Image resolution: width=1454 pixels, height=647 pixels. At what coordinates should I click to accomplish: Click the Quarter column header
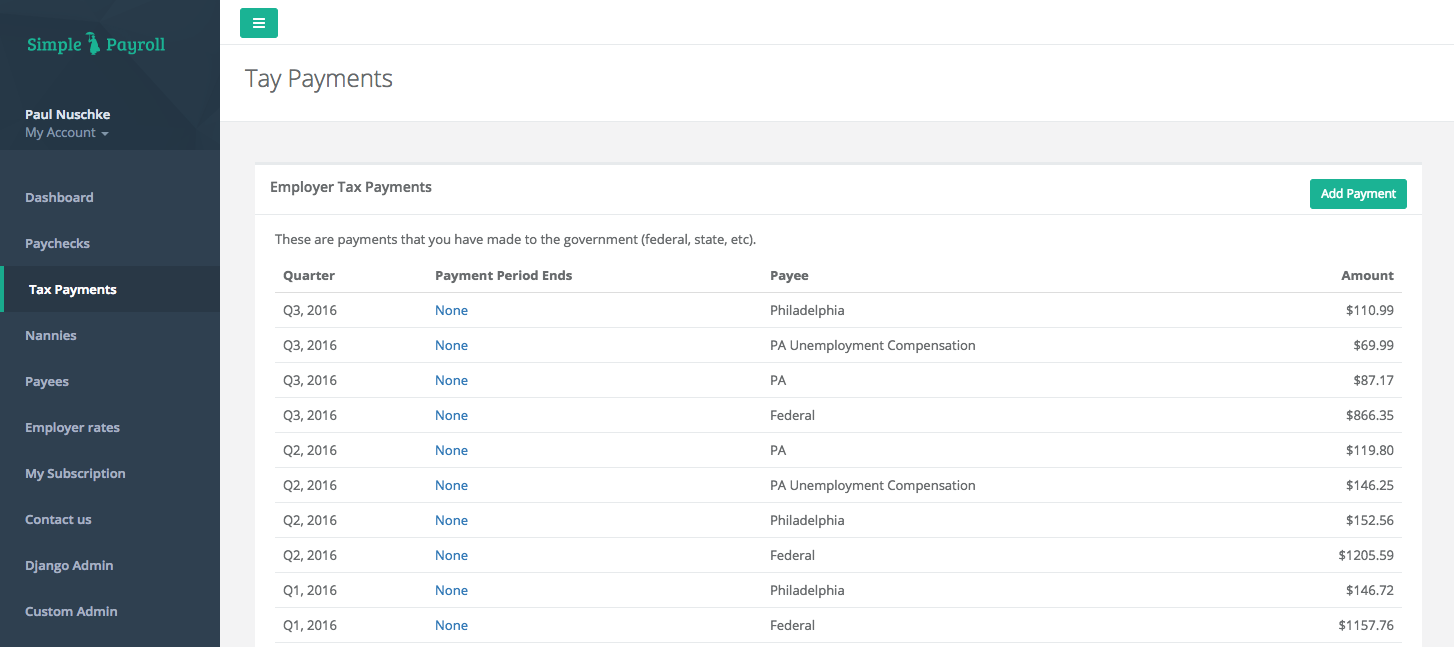[x=309, y=275]
